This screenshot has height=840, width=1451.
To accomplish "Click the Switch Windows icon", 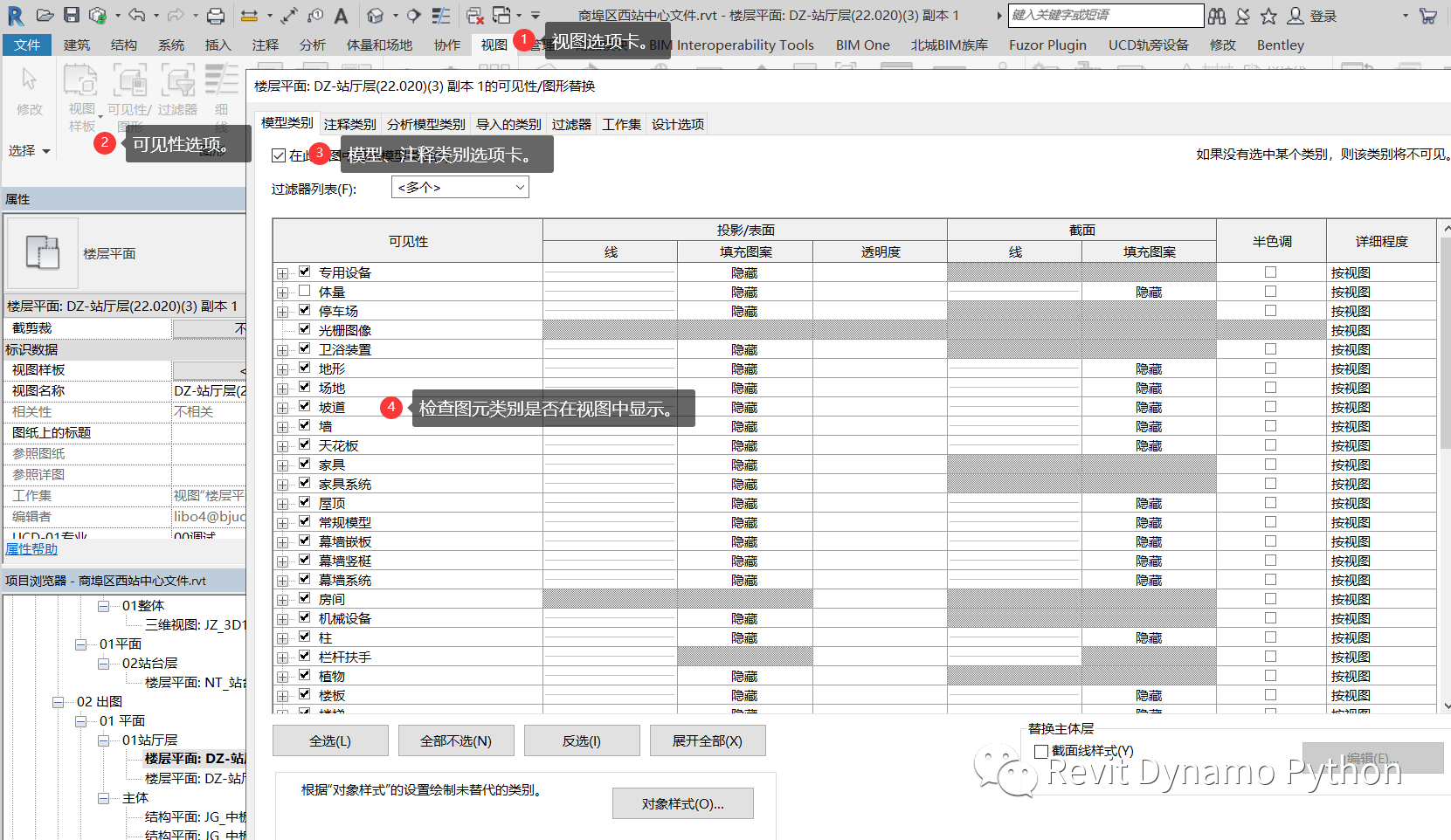I will tap(501, 15).
